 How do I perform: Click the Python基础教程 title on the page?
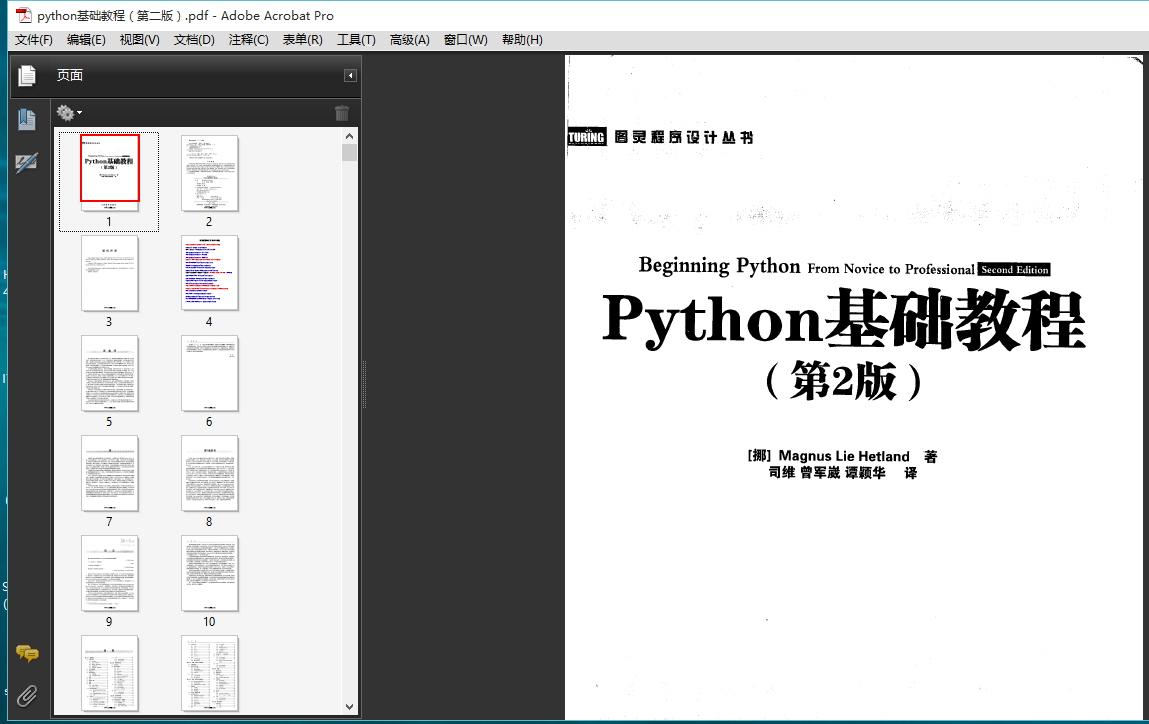[843, 320]
